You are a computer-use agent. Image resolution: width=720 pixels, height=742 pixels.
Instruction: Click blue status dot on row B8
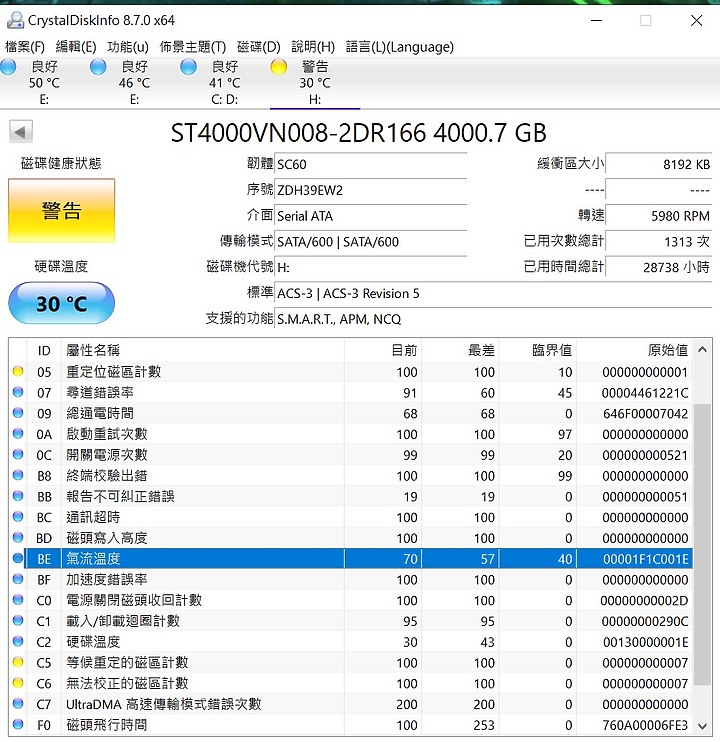[x=18, y=475]
